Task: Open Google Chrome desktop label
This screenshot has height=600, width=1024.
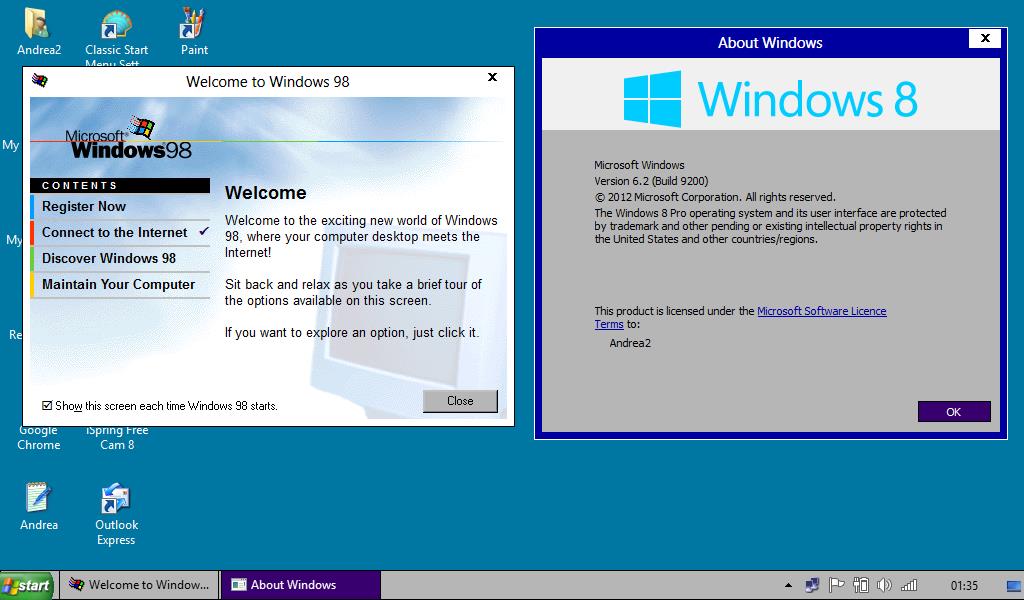Action: [x=39, y=437]
